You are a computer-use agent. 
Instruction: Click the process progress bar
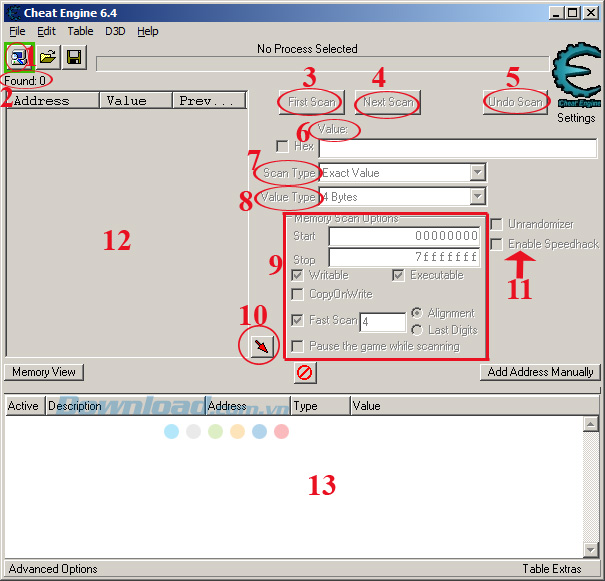coord(323,64)
